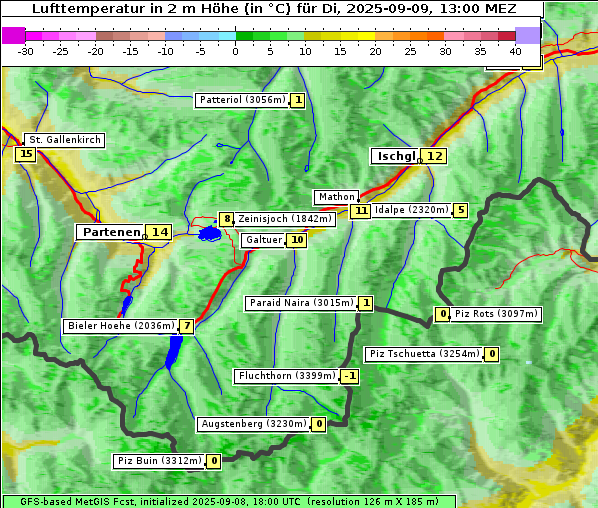The image size is (598, 508).
Task: Click the temperature value -1 at Fluchthorn
Action: [x=349, y=376]
